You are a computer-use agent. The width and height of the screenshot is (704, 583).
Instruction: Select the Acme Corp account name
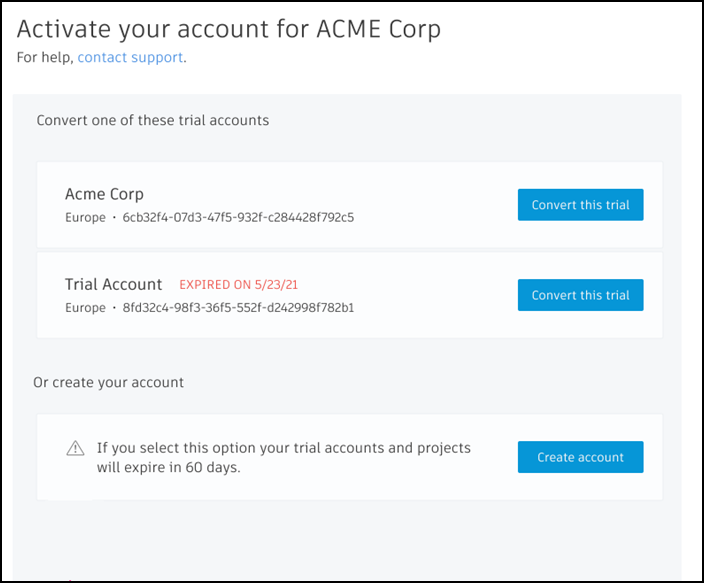pos(104,194)
